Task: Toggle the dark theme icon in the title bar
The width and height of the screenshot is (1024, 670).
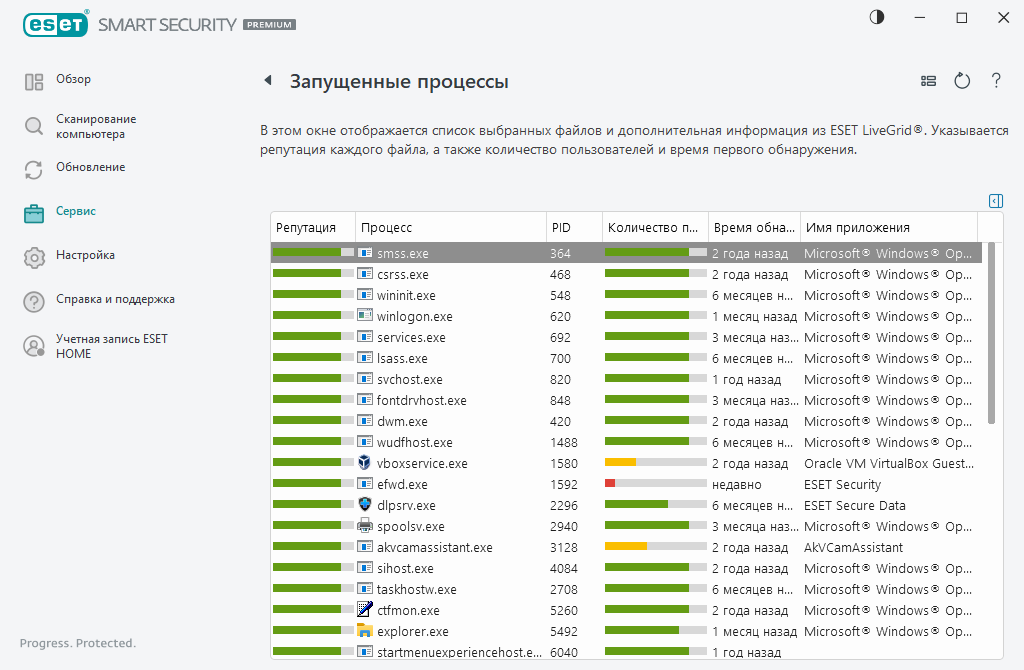Action: (x=876, y=17)
